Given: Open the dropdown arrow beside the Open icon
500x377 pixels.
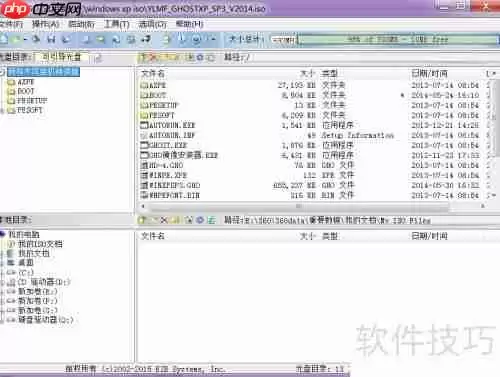Looking at the screenshot, I should pyautogui.click(x=25, y=39).
